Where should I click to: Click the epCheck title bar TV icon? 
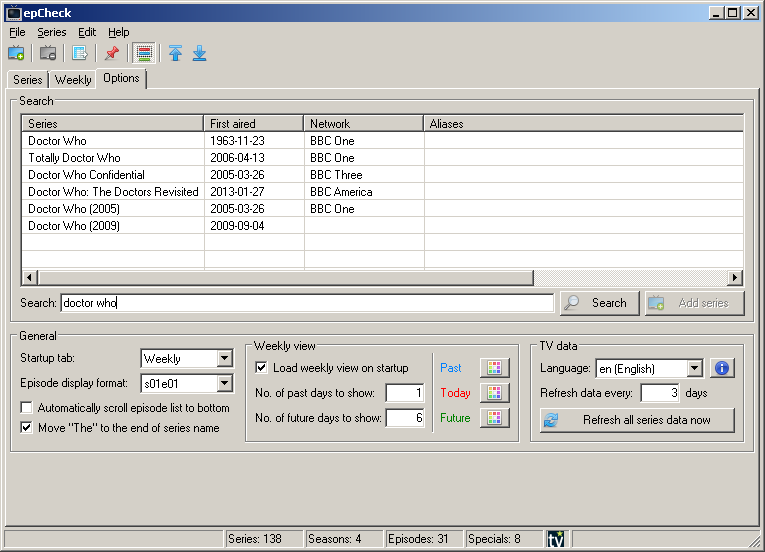point(14,13)
